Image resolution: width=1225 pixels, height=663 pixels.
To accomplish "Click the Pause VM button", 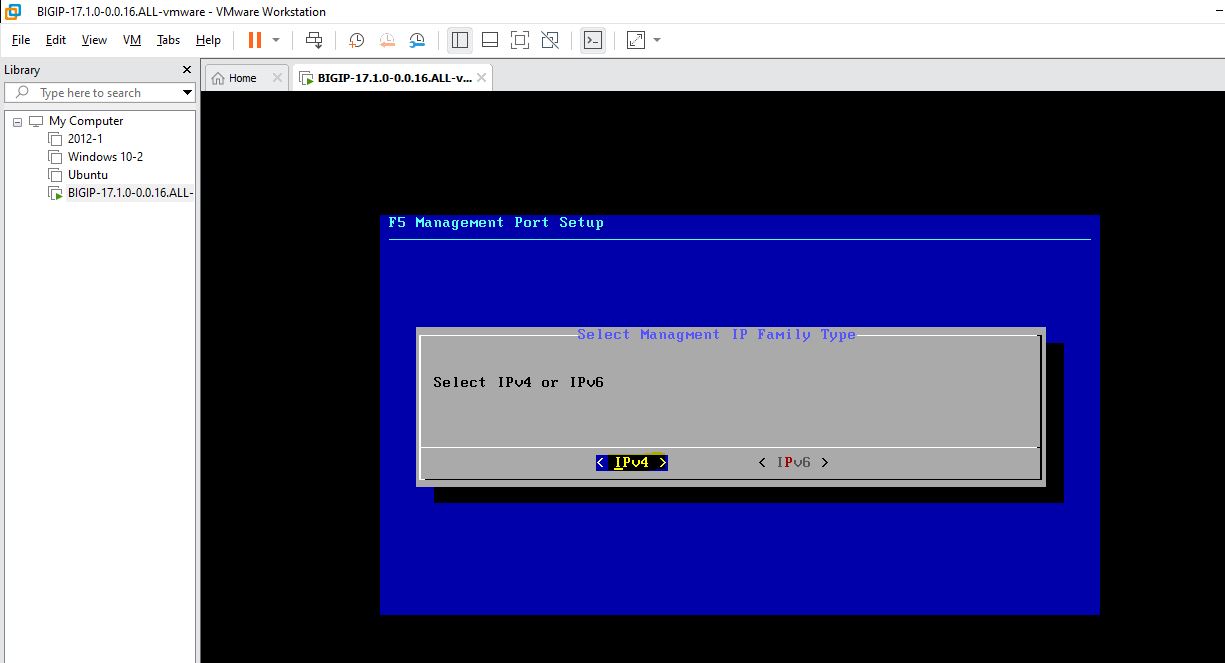I will click(x=254, y=40).
